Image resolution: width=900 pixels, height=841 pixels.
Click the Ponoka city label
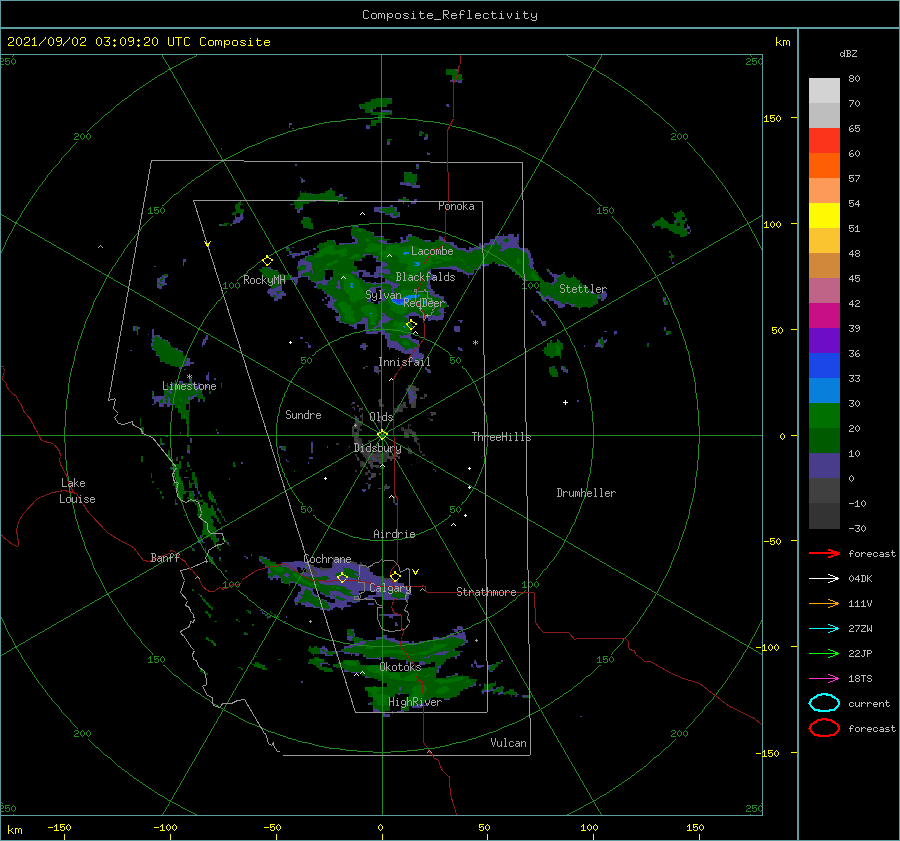coord(456,206)
